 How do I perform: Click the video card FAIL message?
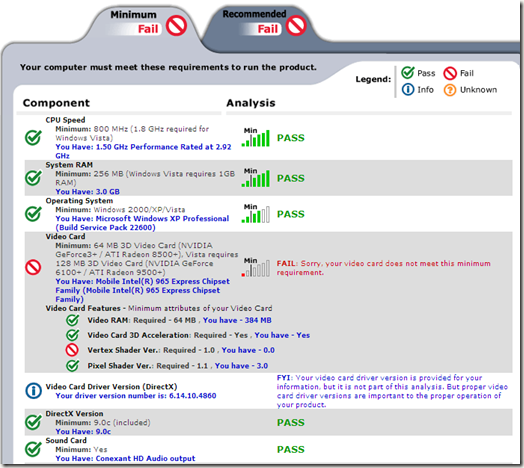click(x=384, y=268)
